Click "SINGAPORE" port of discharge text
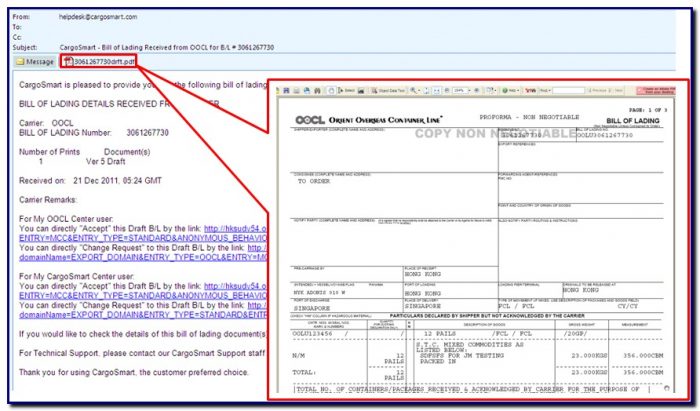700x411 pixels. point(312,308)
